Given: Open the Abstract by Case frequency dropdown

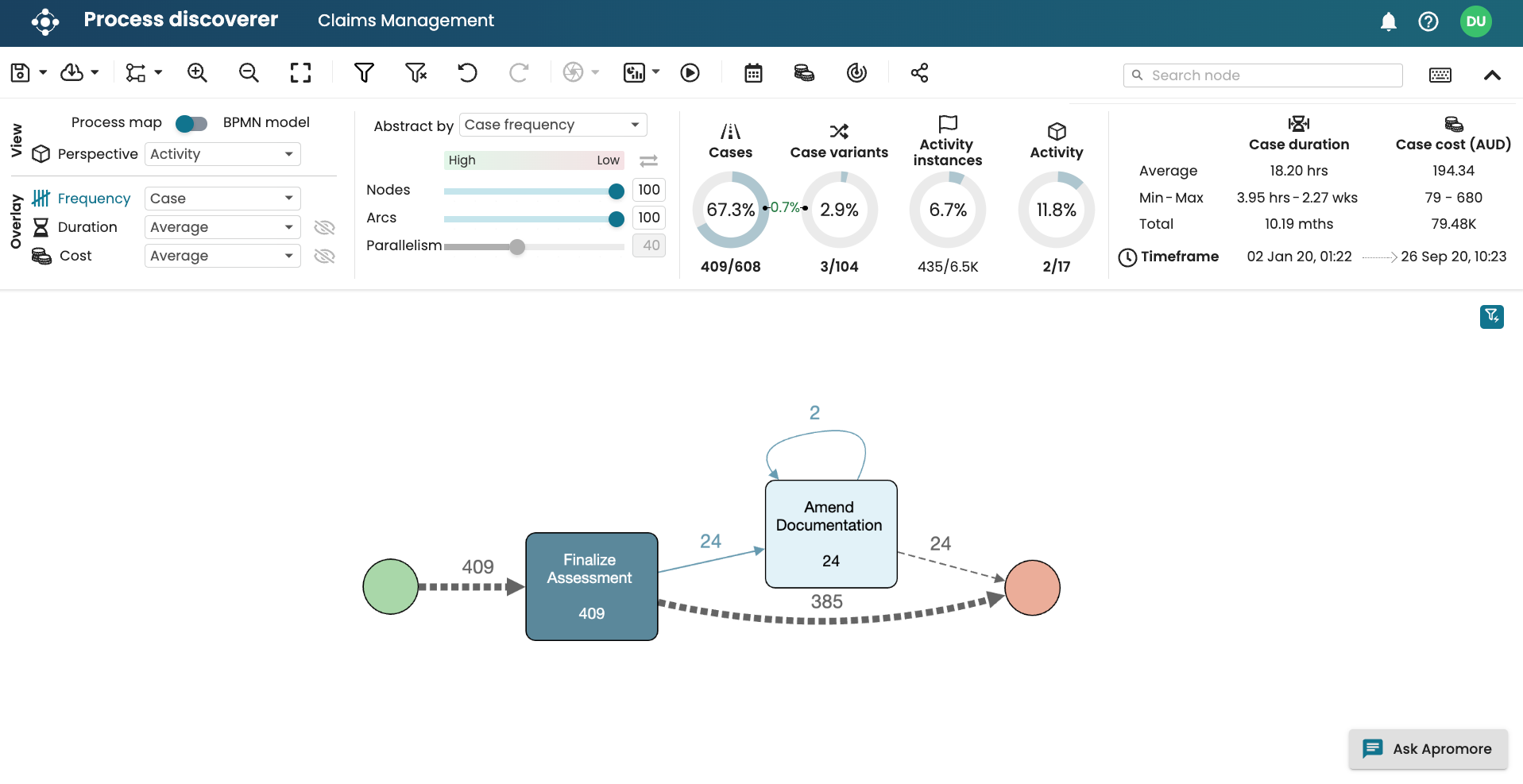Looking at the screenshot, I should [x=553, y=125].
